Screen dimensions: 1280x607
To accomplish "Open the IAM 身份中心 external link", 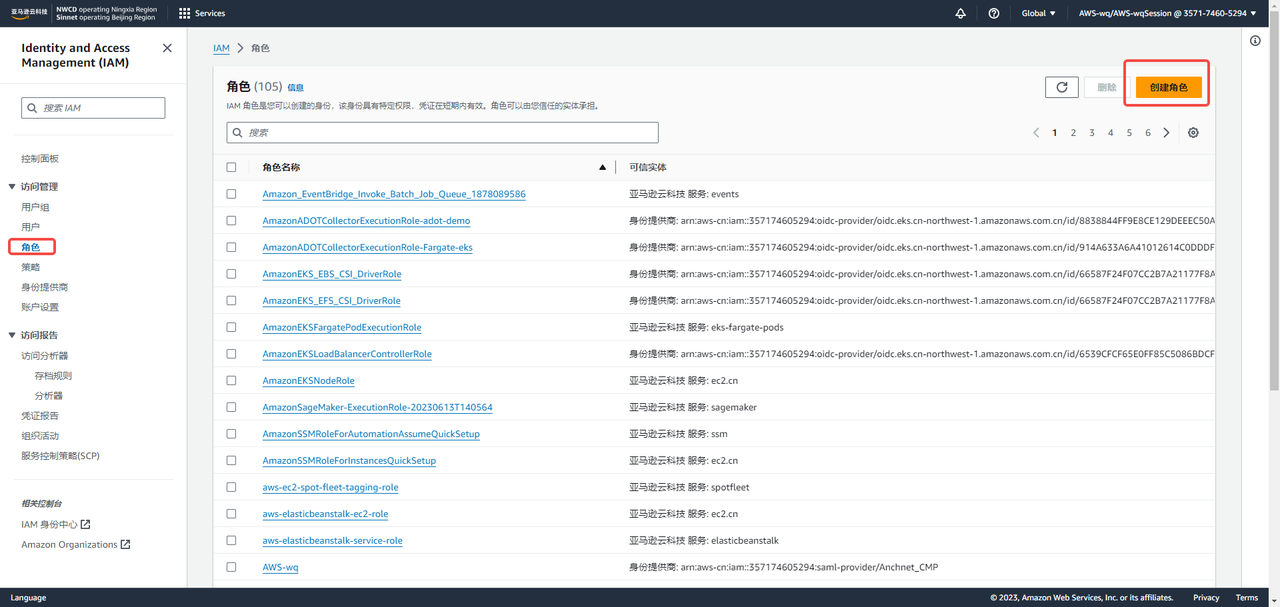I will (56, 524).
